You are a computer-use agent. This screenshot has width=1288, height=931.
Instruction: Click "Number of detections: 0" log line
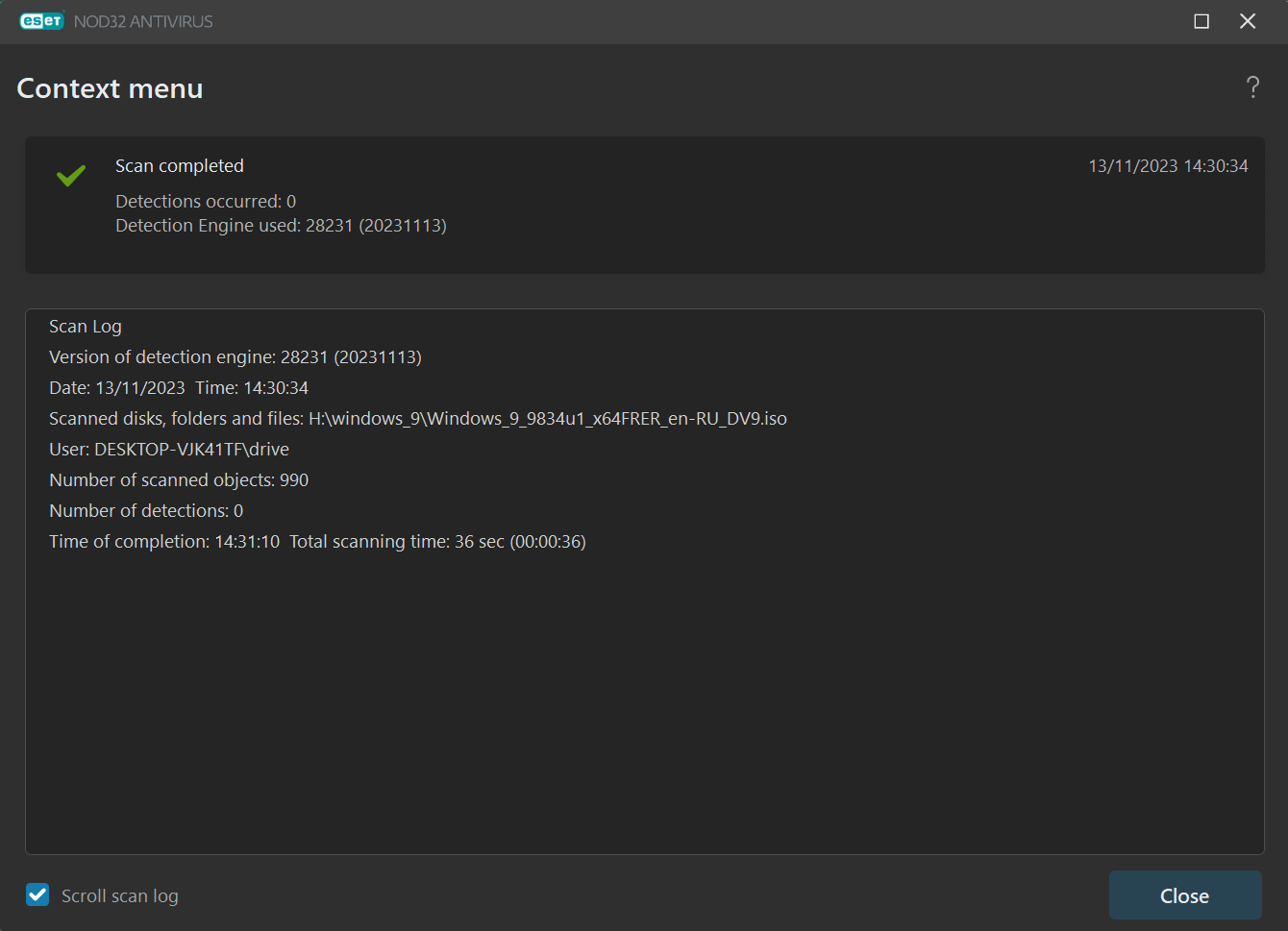[x=146, y=511]
